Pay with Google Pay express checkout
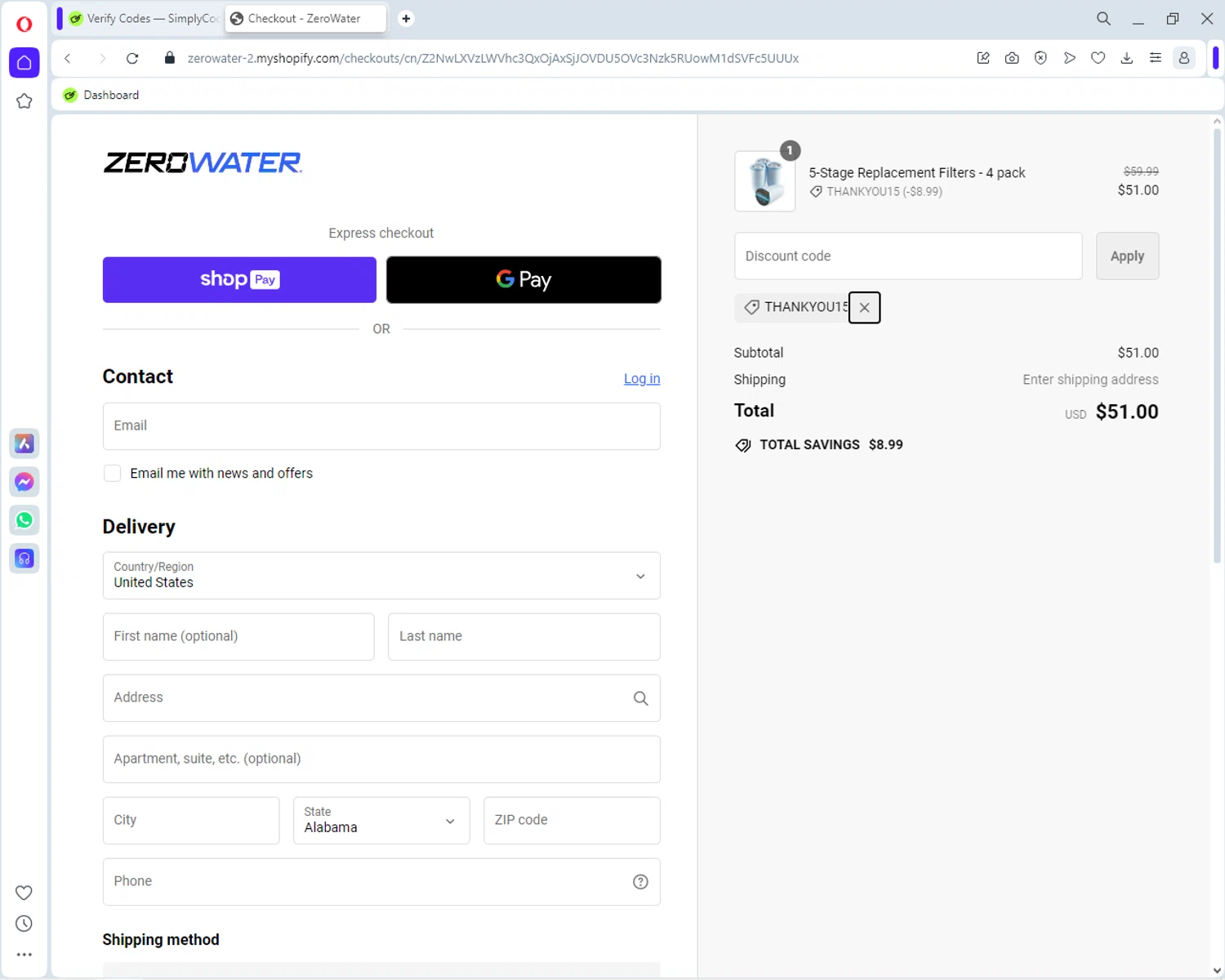This screenshot has width=1225, height=980. (523, 280)
